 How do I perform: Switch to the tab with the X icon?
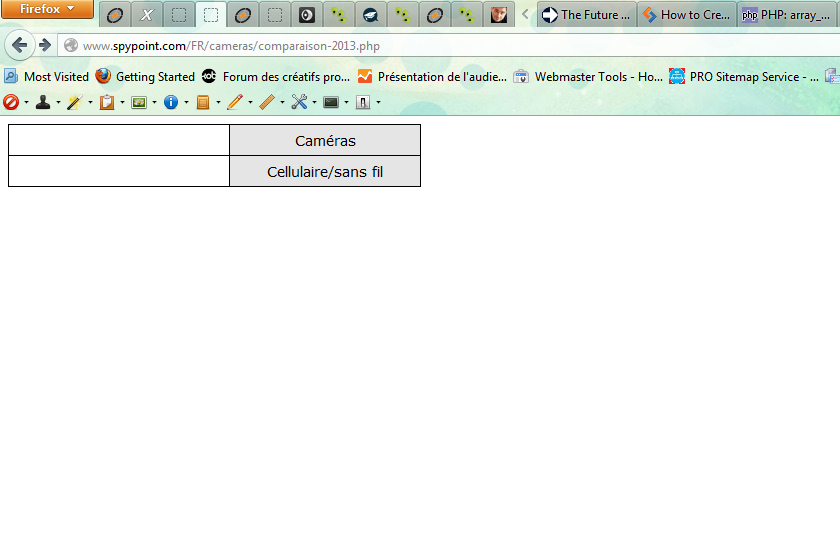[x=147, y=15]
